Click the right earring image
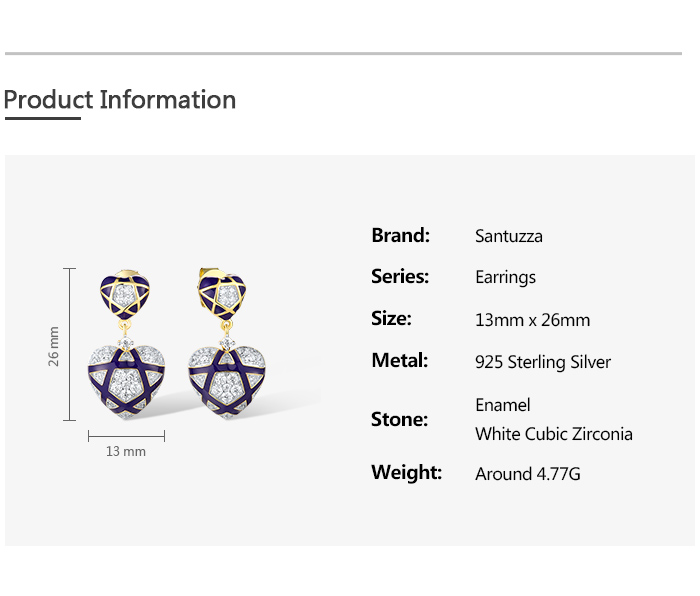Viewport: 700px width, 596px height. coord(226,344)
